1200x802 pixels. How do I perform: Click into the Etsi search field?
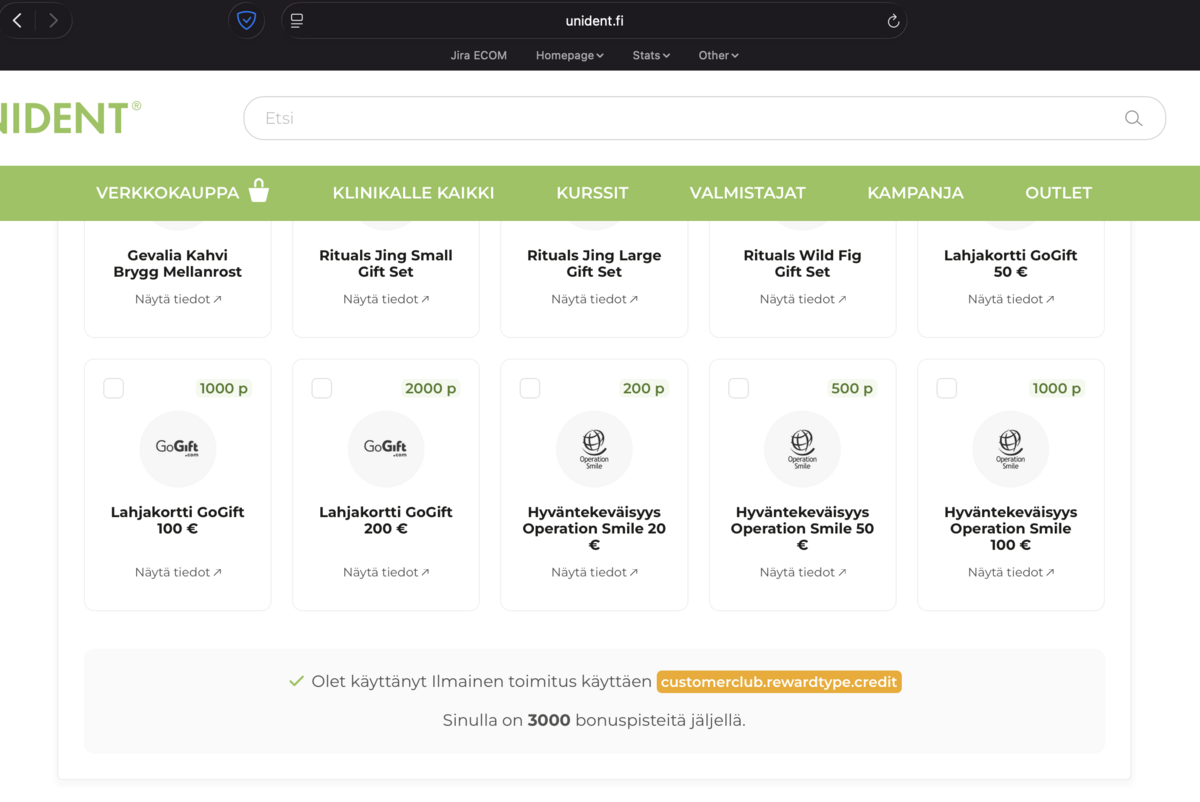pyautogui.click(x=680, y=118)
